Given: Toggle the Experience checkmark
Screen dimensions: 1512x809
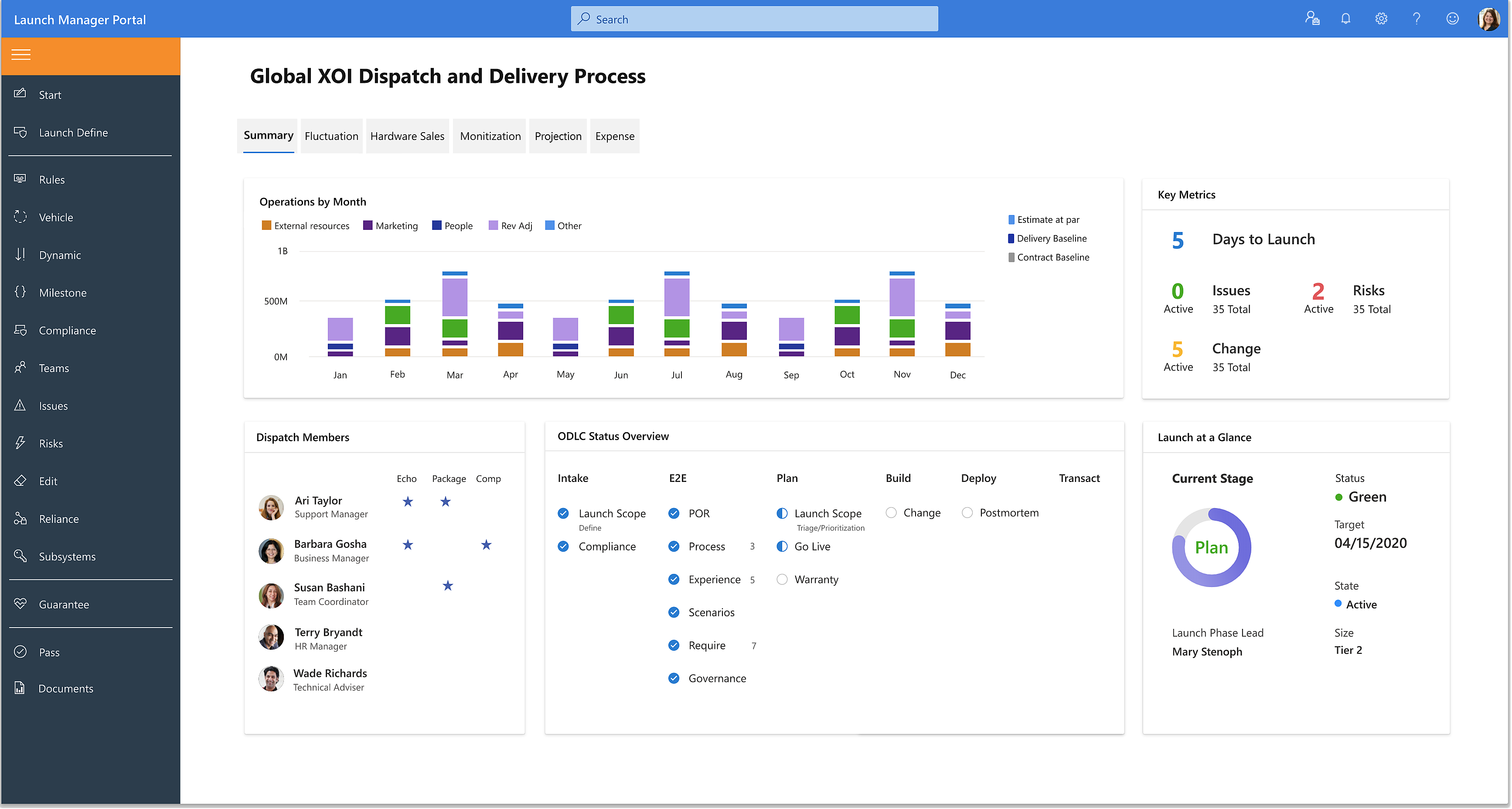Looking at the screenshot, I should point(674,580).
